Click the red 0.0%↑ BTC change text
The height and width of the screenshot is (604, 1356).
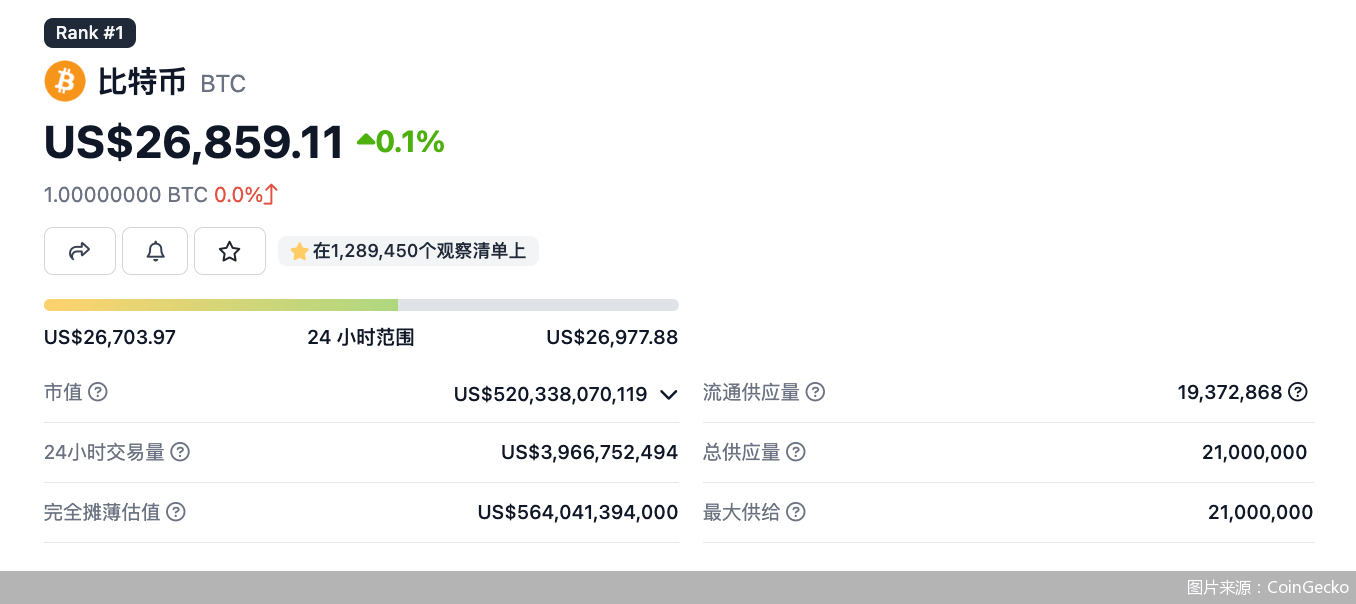pyautogui.click(x=246, y=194)
